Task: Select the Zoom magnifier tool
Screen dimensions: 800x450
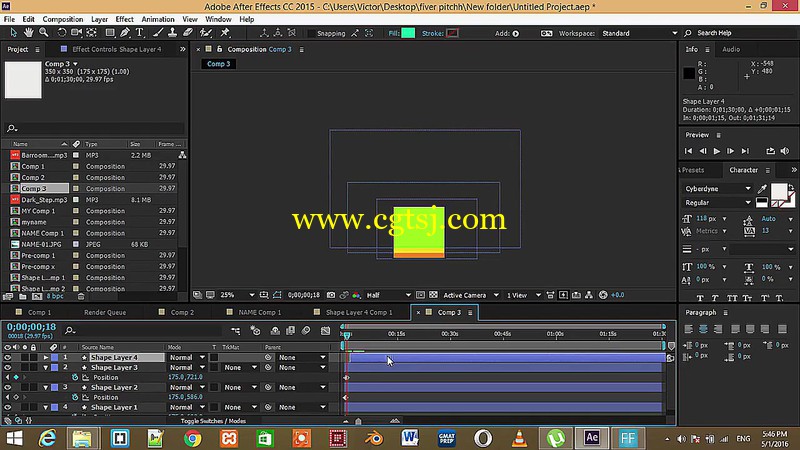Action: pyautogui.click(x=44, y=33)
